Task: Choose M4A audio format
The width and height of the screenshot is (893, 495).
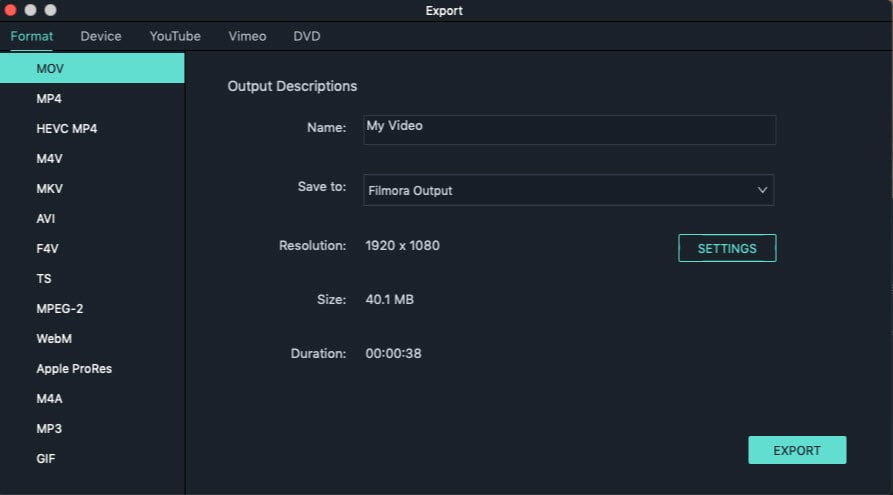Action: pos(49,399)
